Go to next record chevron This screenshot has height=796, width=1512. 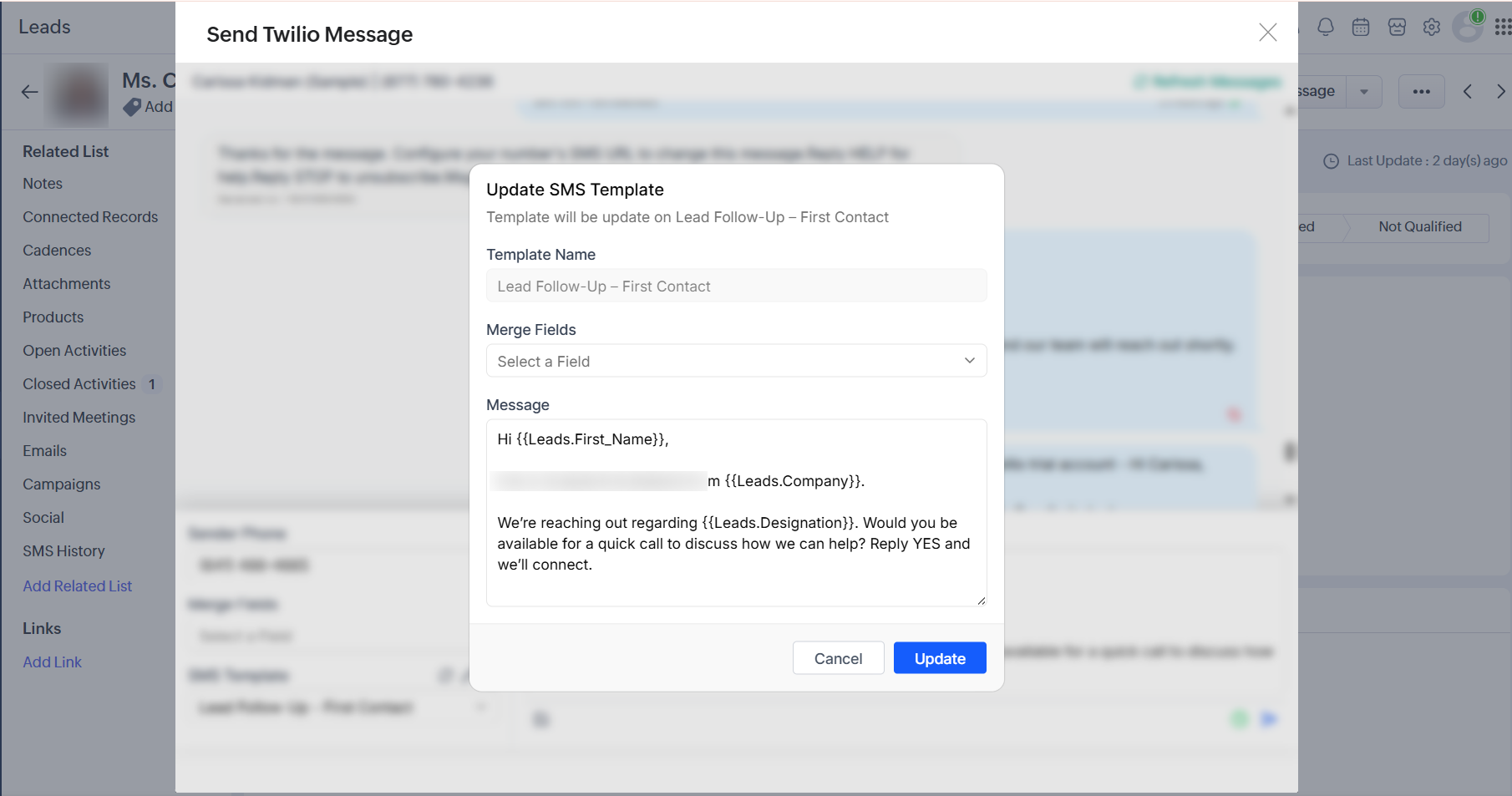[1501, 92]
